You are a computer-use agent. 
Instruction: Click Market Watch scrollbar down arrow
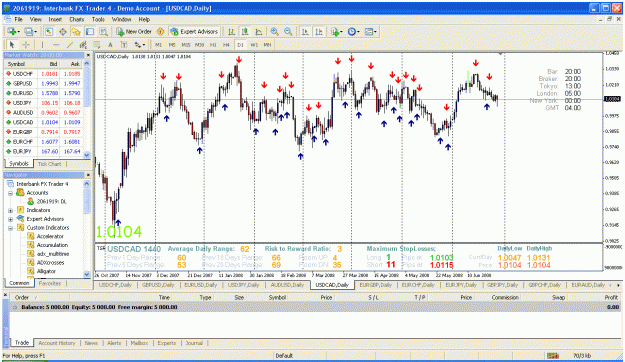[x=87, y=155]
